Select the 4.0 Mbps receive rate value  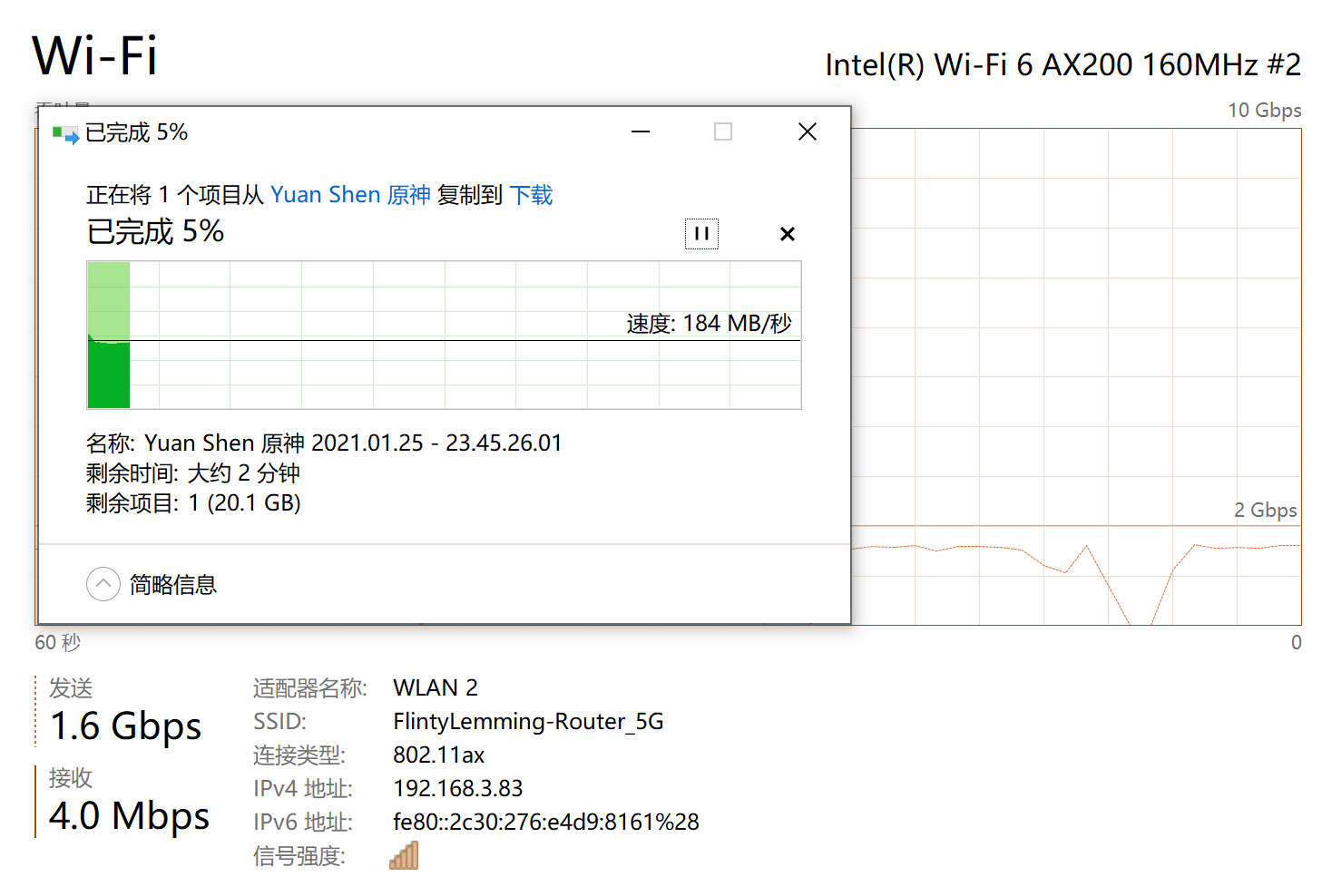(129, 816)
